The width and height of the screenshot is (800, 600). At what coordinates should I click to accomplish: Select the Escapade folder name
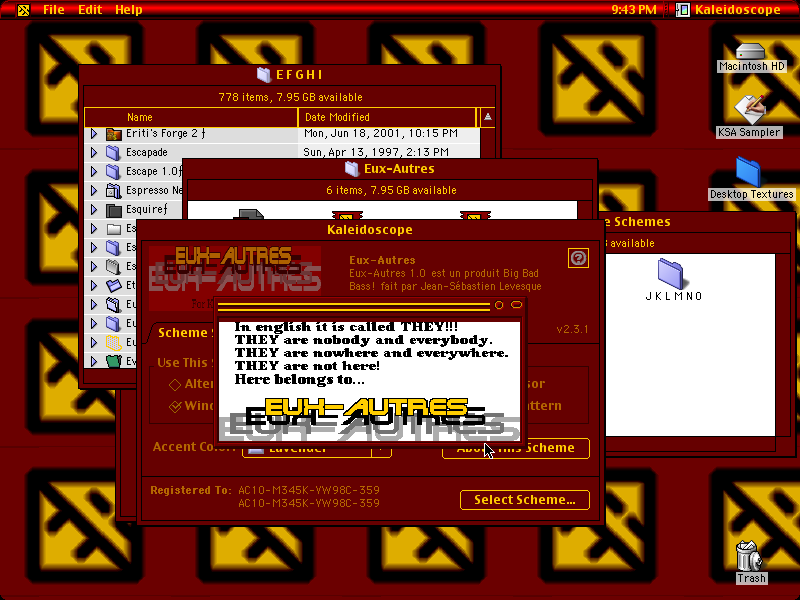146,153
